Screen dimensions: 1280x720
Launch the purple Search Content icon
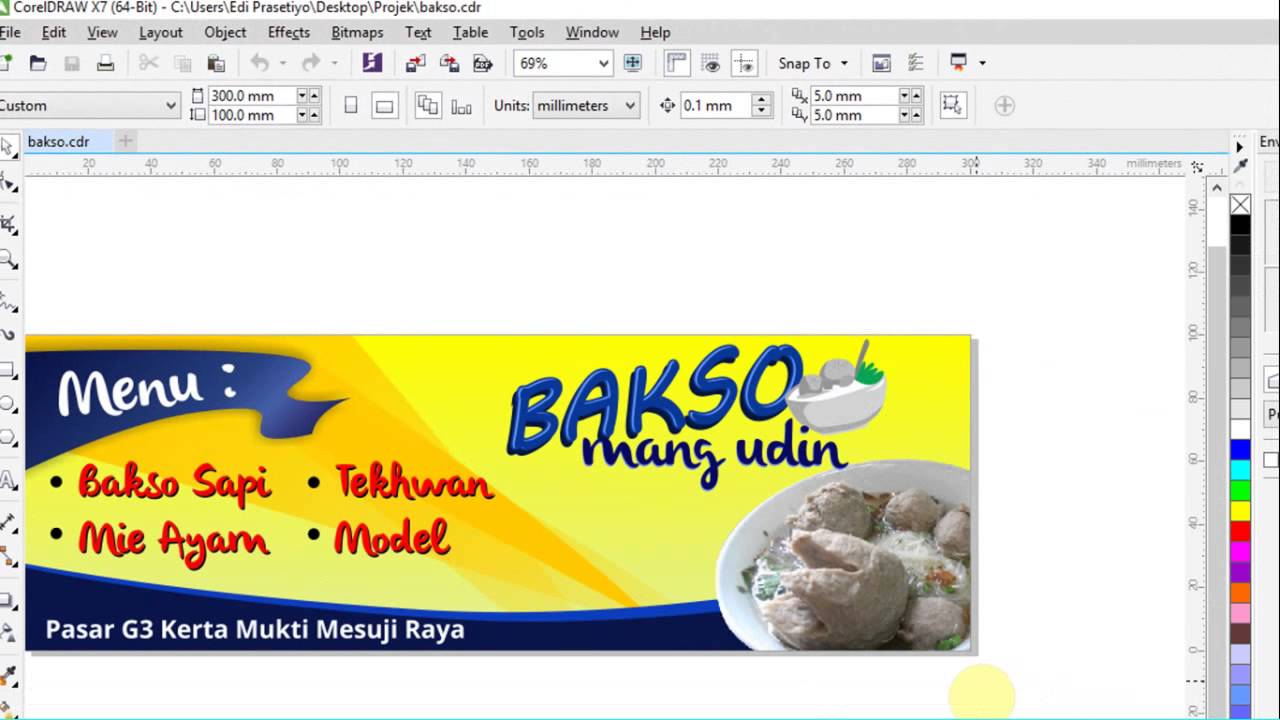(372, 63)
